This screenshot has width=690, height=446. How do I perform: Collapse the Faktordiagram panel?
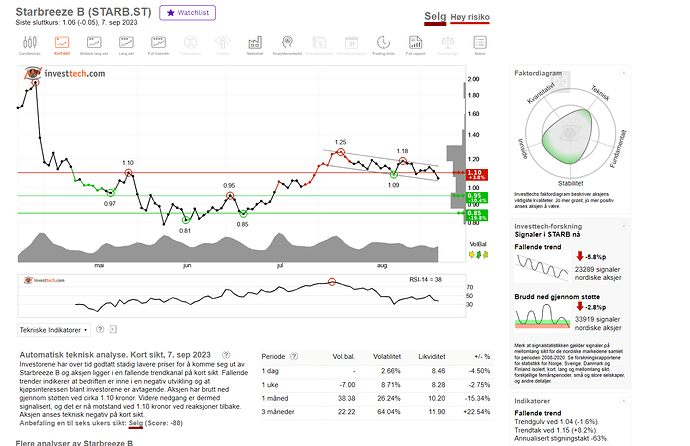(624, 73)
